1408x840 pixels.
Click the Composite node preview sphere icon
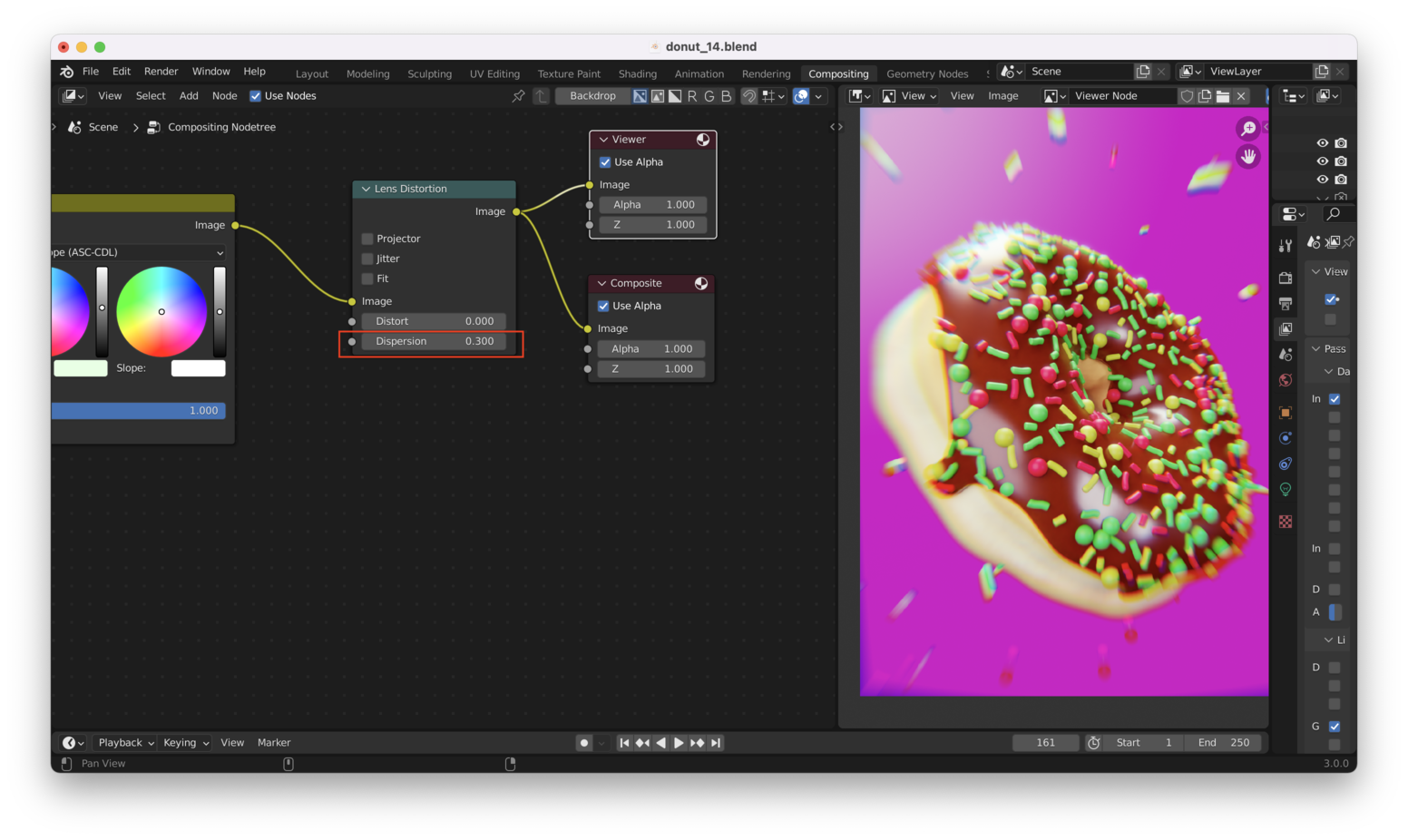pos(701,284)
